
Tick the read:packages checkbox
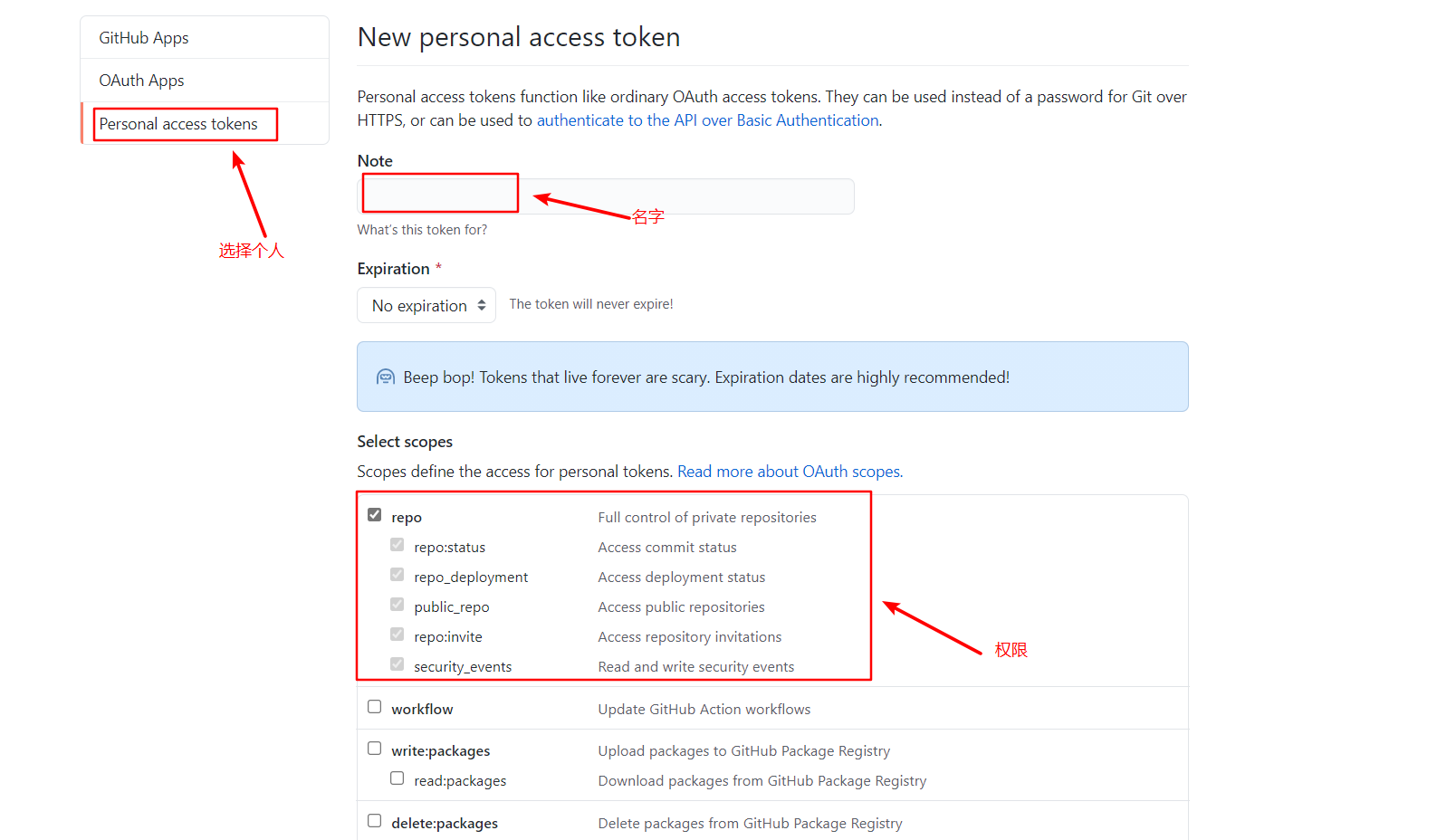point(398,778)
